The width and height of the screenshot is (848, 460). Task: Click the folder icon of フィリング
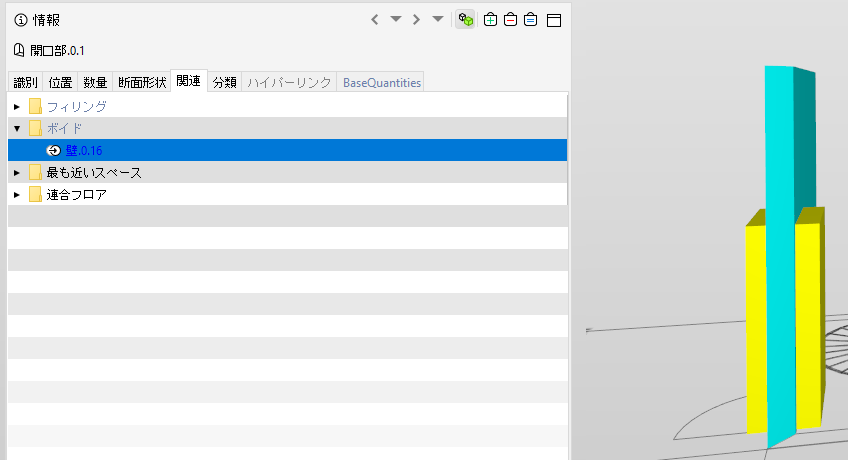coord(35,106)
